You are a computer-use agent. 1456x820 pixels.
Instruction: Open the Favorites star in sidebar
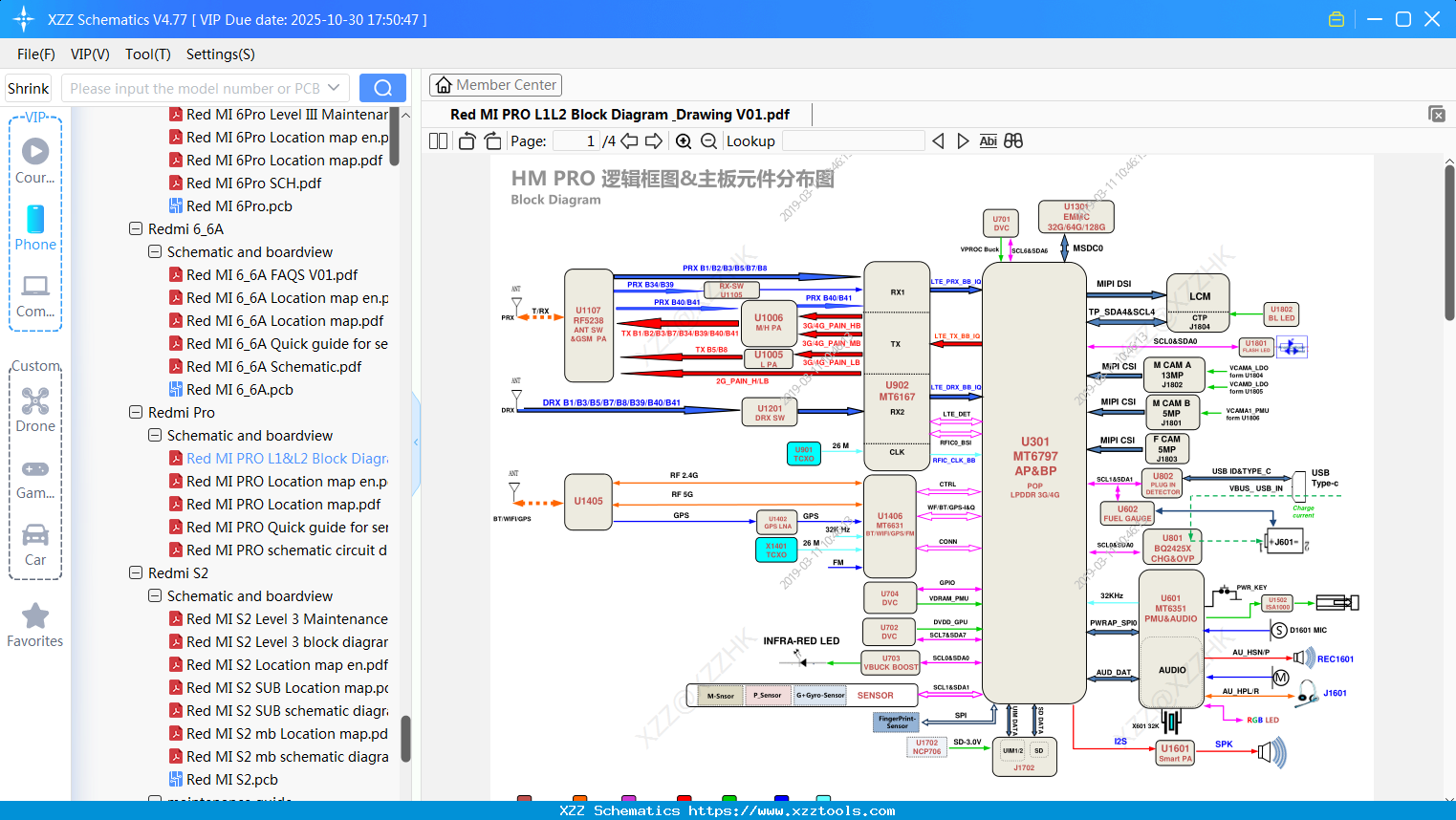click(x=35, y=625)
